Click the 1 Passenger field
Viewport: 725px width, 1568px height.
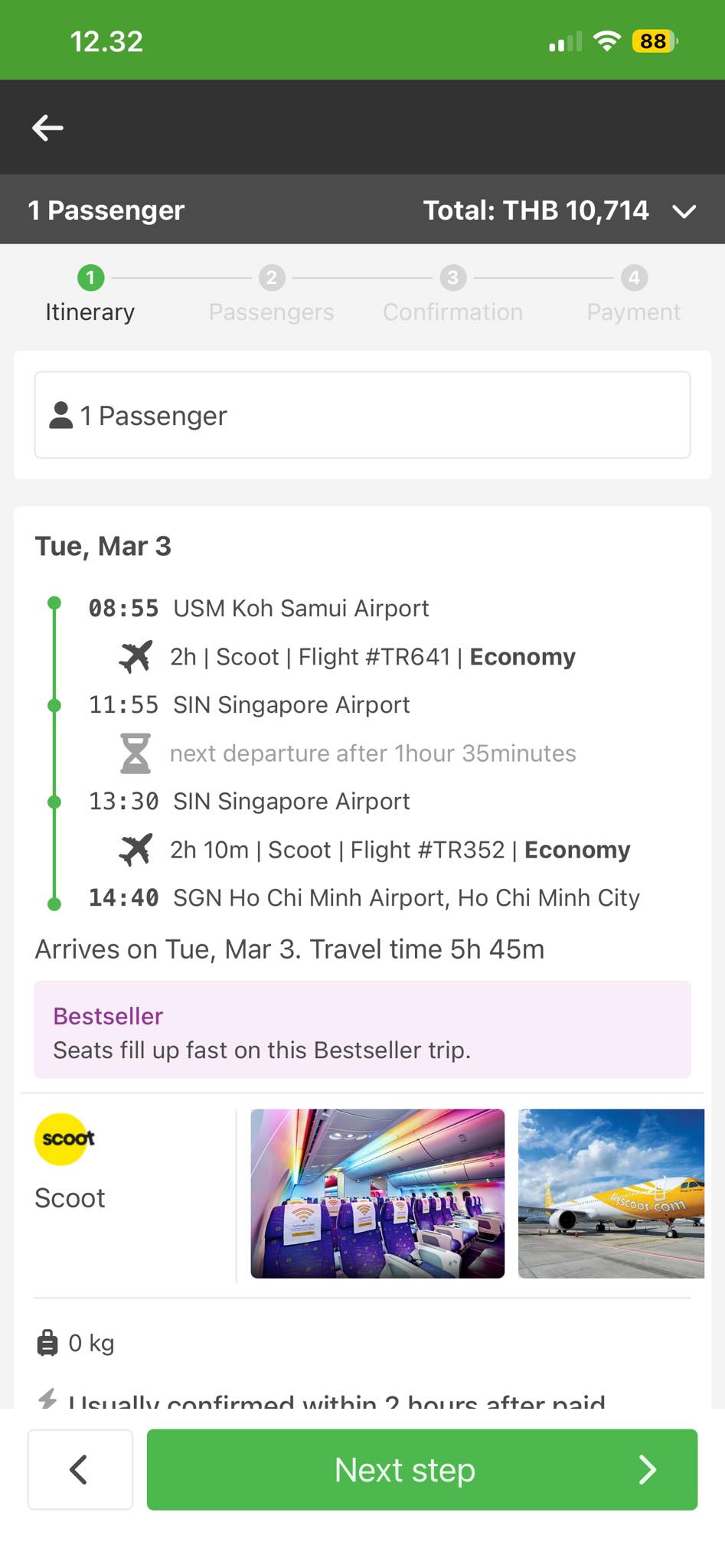coord(362,415)
